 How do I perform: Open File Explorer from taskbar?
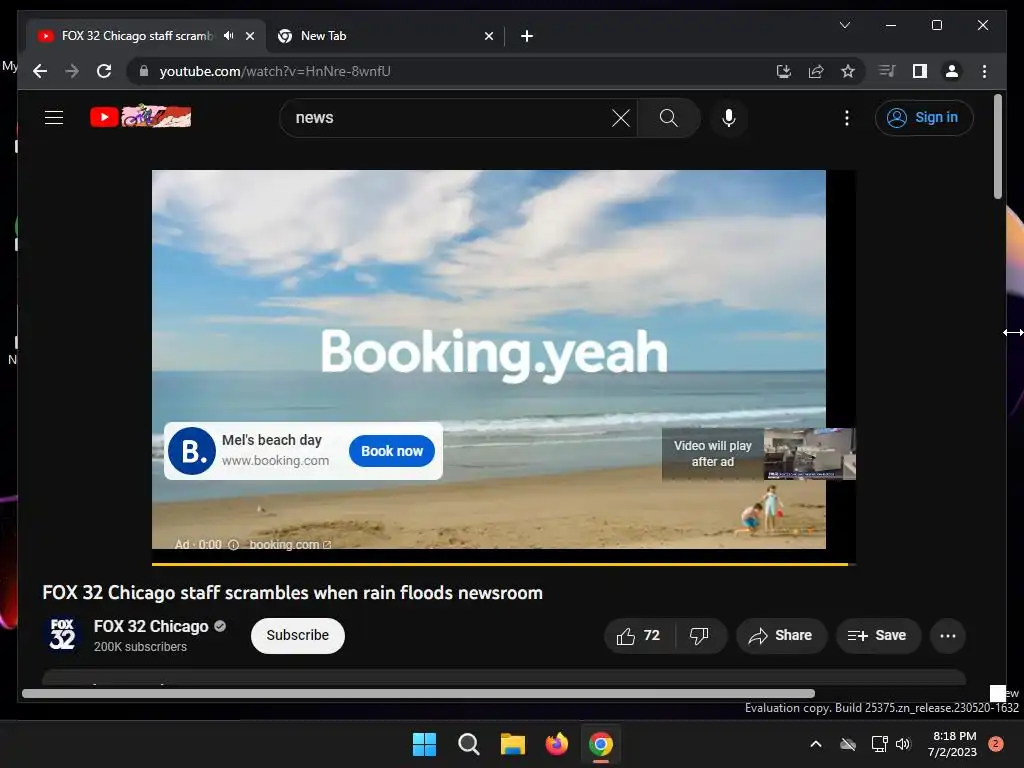pos(513,744)
